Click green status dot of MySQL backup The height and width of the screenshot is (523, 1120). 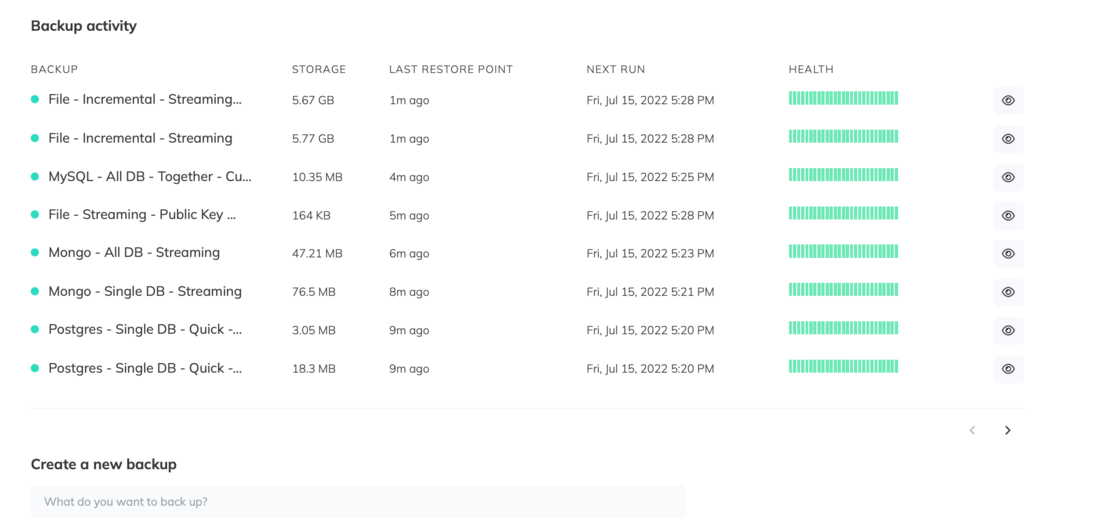point(35,177)
